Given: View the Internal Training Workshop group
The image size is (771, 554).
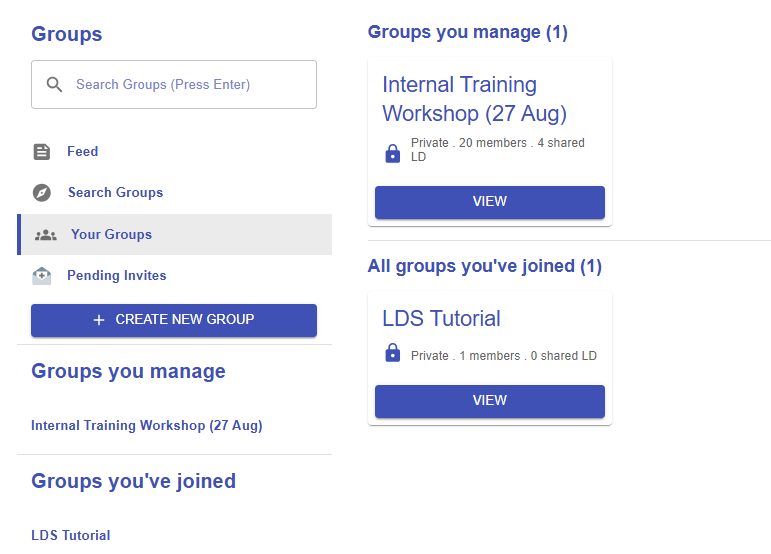Looking at the screenshot, I should 490,202.
